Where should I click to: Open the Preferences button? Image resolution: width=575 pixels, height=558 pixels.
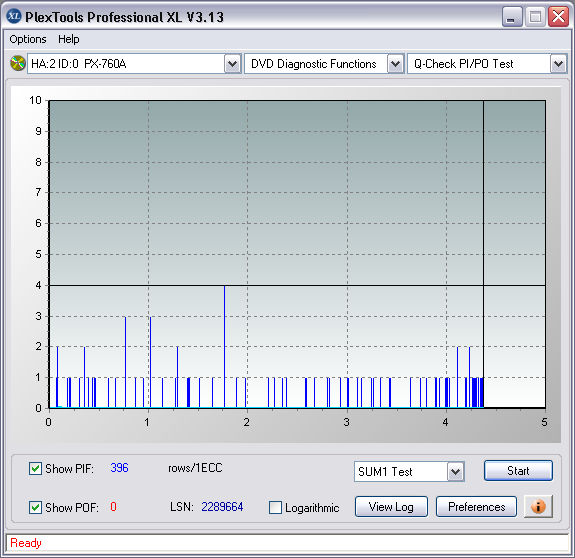[x=476, y=507]
